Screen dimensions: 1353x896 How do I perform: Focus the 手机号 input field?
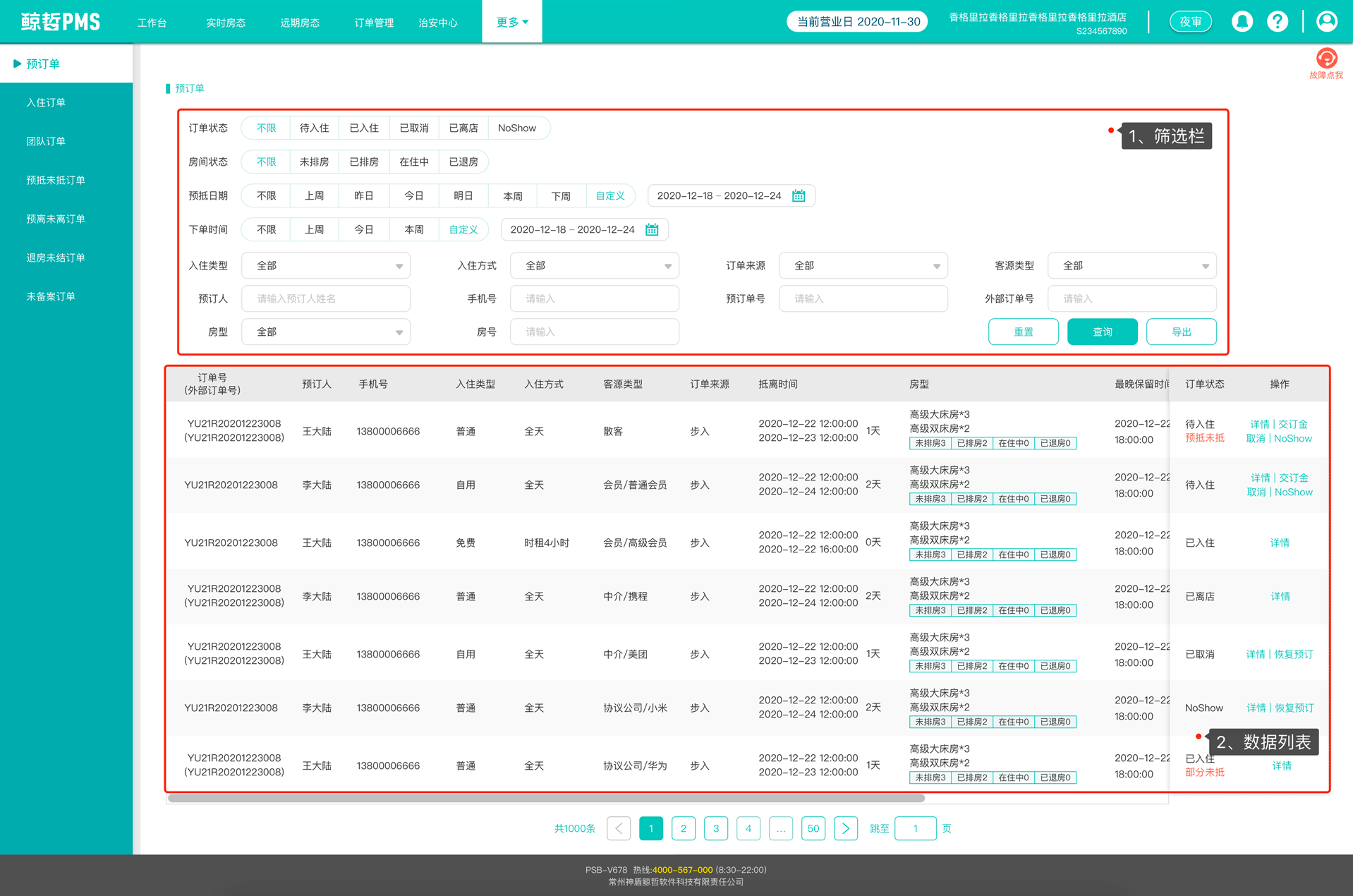[x=595, y=298]
